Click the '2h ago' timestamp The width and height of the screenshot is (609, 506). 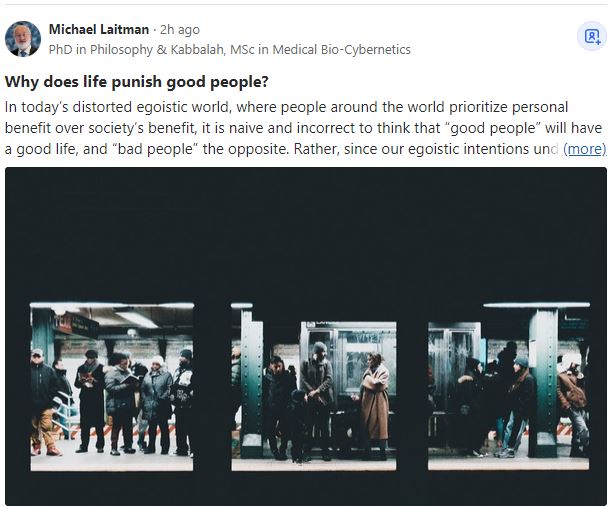click(x=180, y=30)
